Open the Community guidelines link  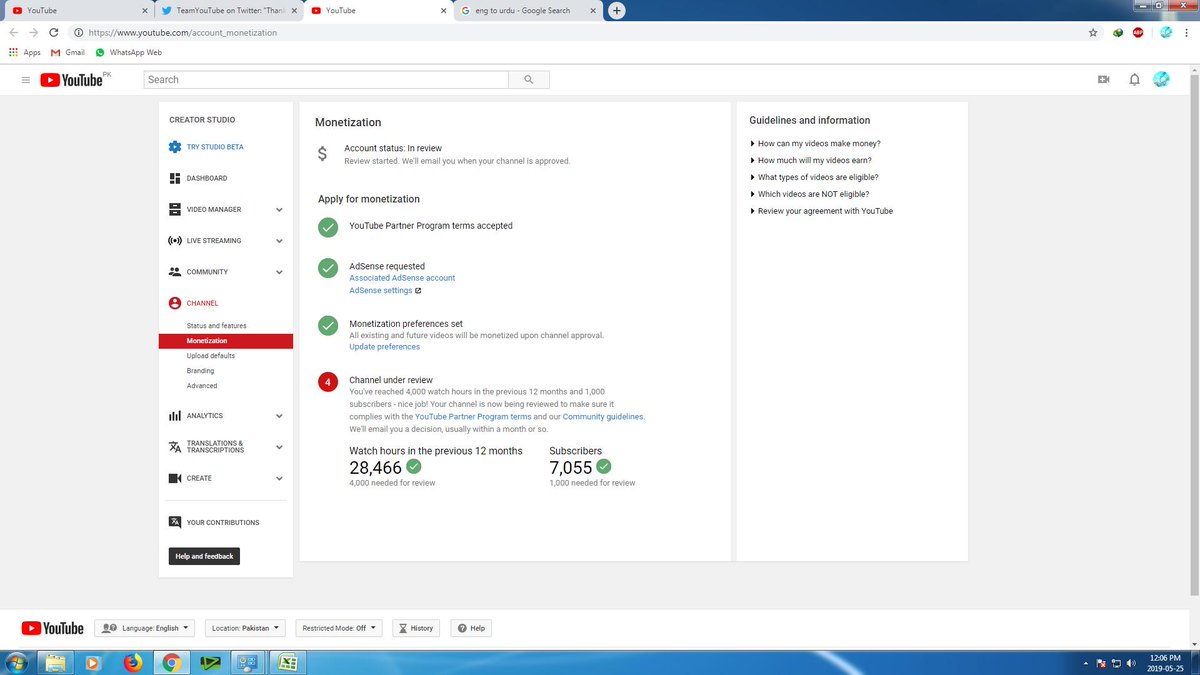(x=603, y=416)
